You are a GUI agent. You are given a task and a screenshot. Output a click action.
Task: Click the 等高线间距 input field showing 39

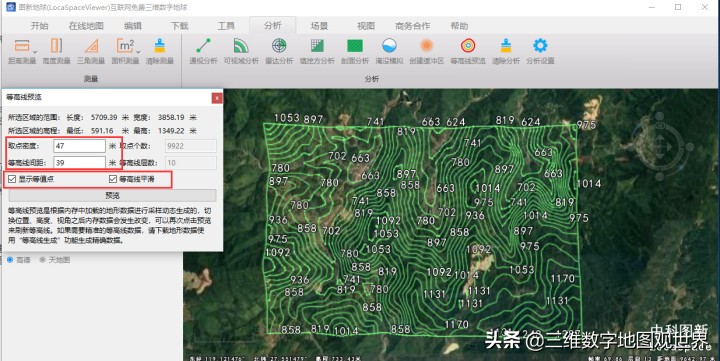(x=79, y=163)
